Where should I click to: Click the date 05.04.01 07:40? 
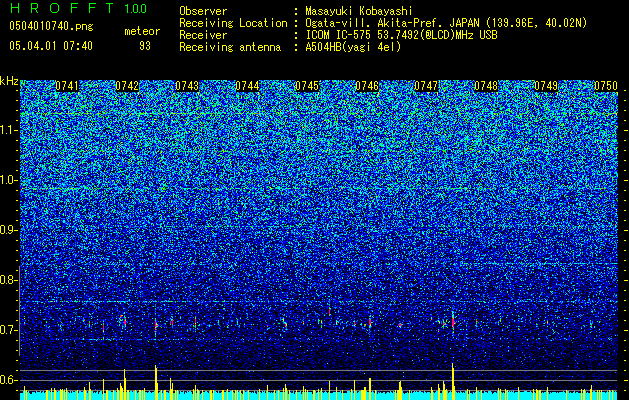pos(51,46)
